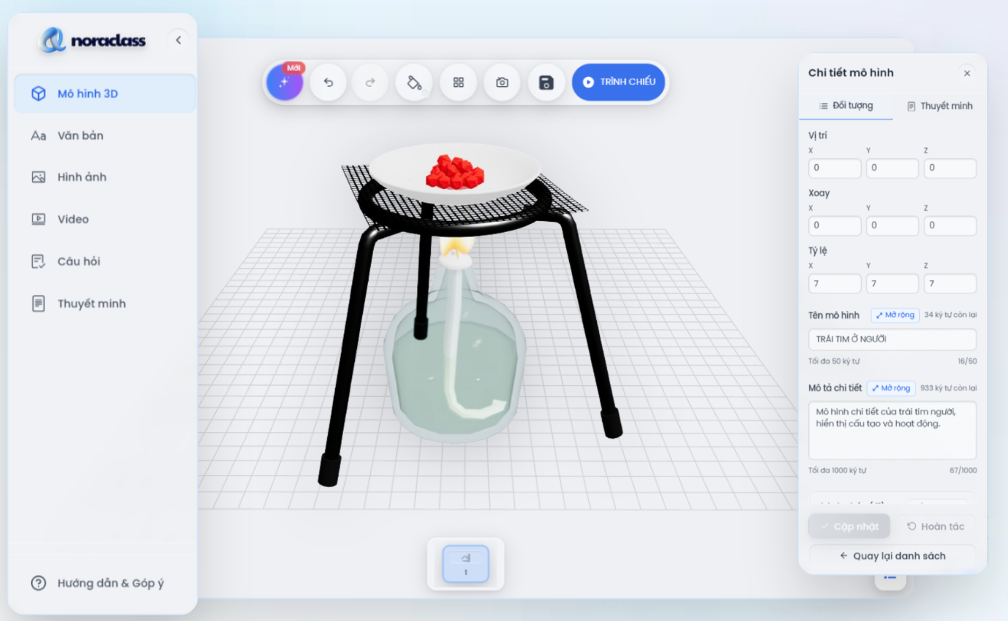Screen dimensions: 1008x621
Task: Collapse the left sidebar with chevron
Action: (x=179, y=40)
